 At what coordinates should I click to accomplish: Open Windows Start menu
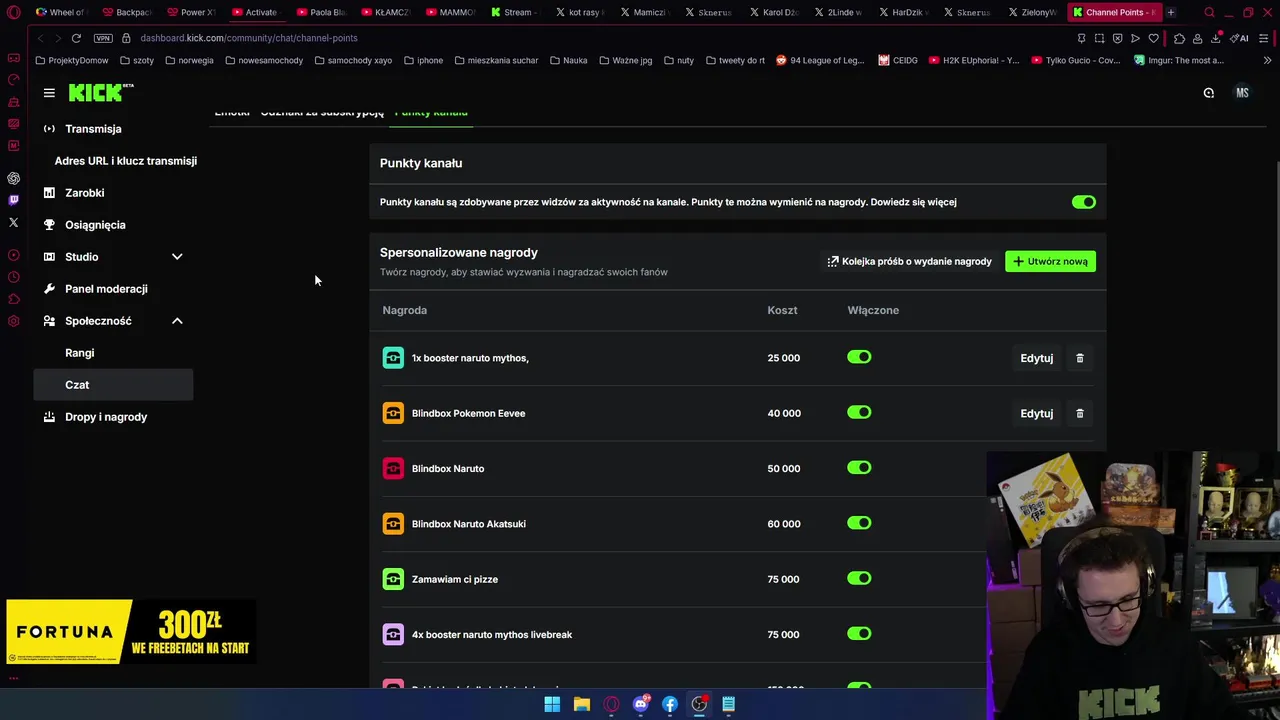tap(552, 704)
